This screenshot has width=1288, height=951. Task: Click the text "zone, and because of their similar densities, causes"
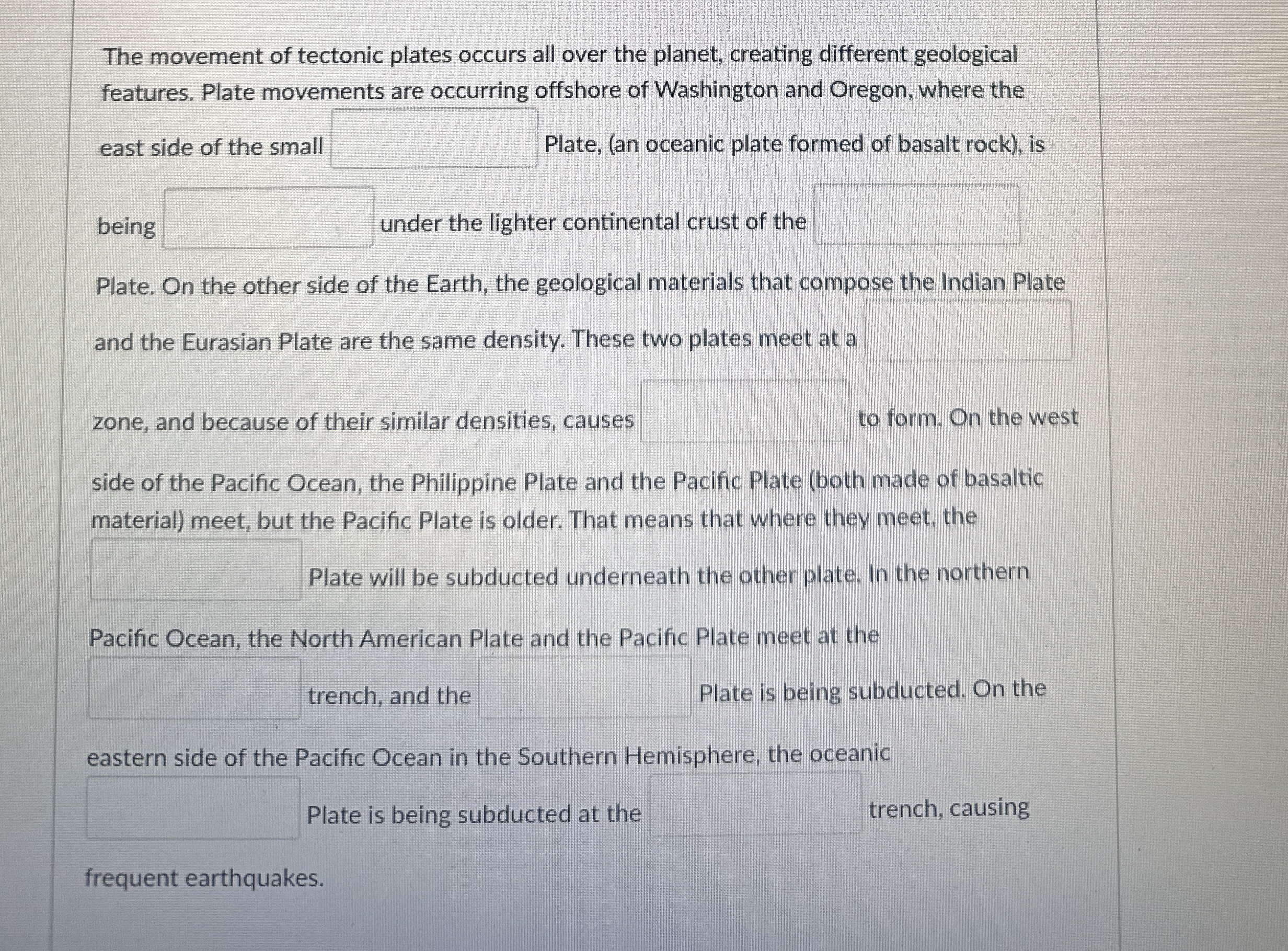pyautogui.click(x=363, y=421)
